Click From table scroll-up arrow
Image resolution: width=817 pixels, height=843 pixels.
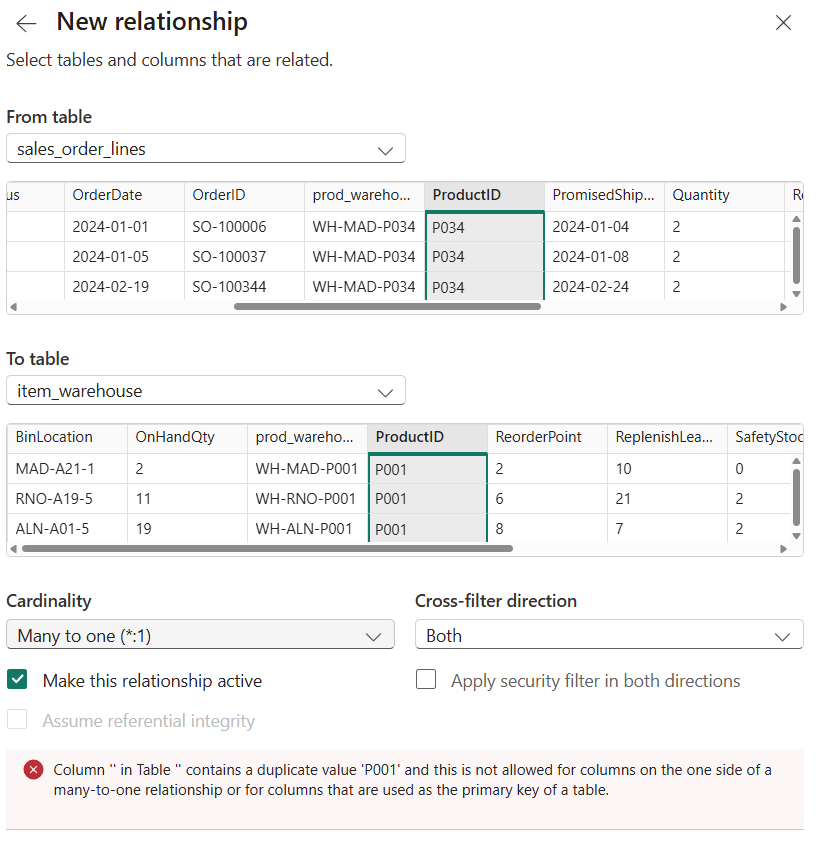point(797,219)
